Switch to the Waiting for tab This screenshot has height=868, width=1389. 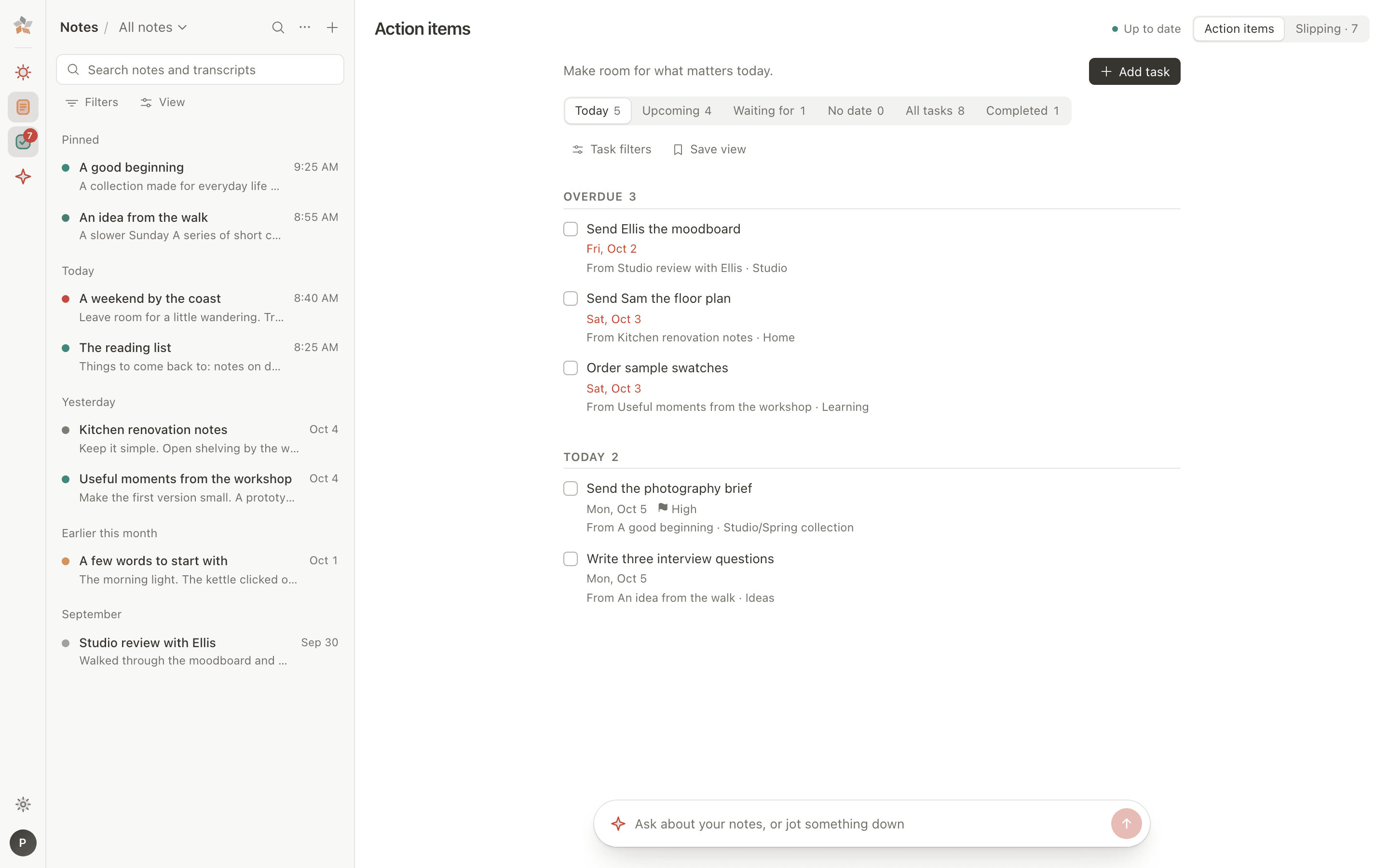coord(770,111)
